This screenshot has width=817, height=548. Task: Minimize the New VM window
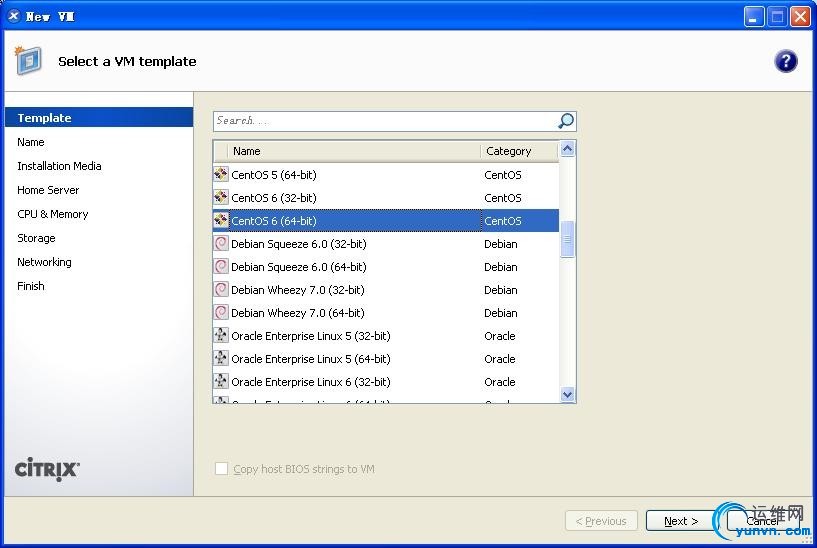(x=753, y=17)
